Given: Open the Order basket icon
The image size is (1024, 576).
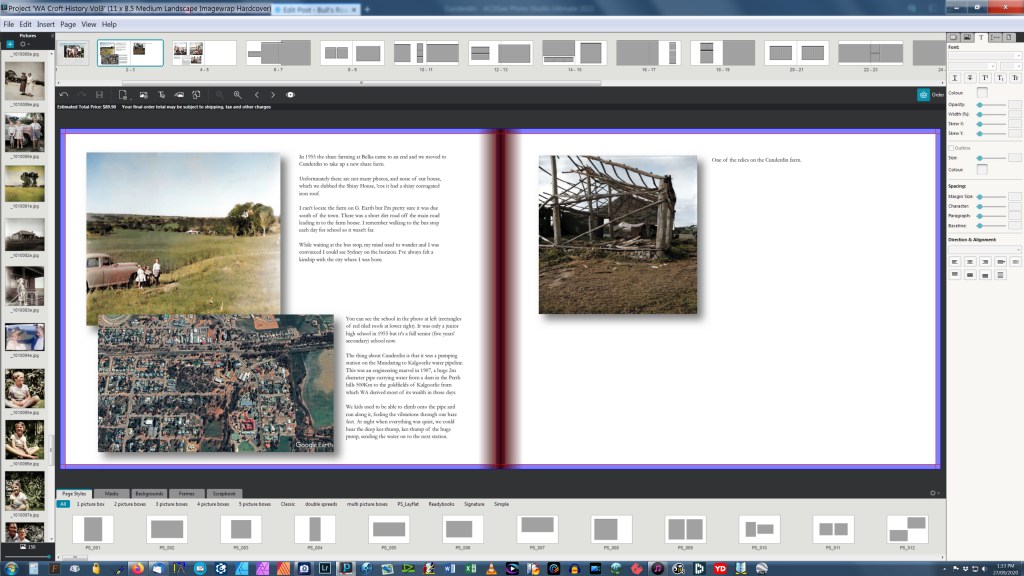Looking at the screenshot, I should click(923, 94).
